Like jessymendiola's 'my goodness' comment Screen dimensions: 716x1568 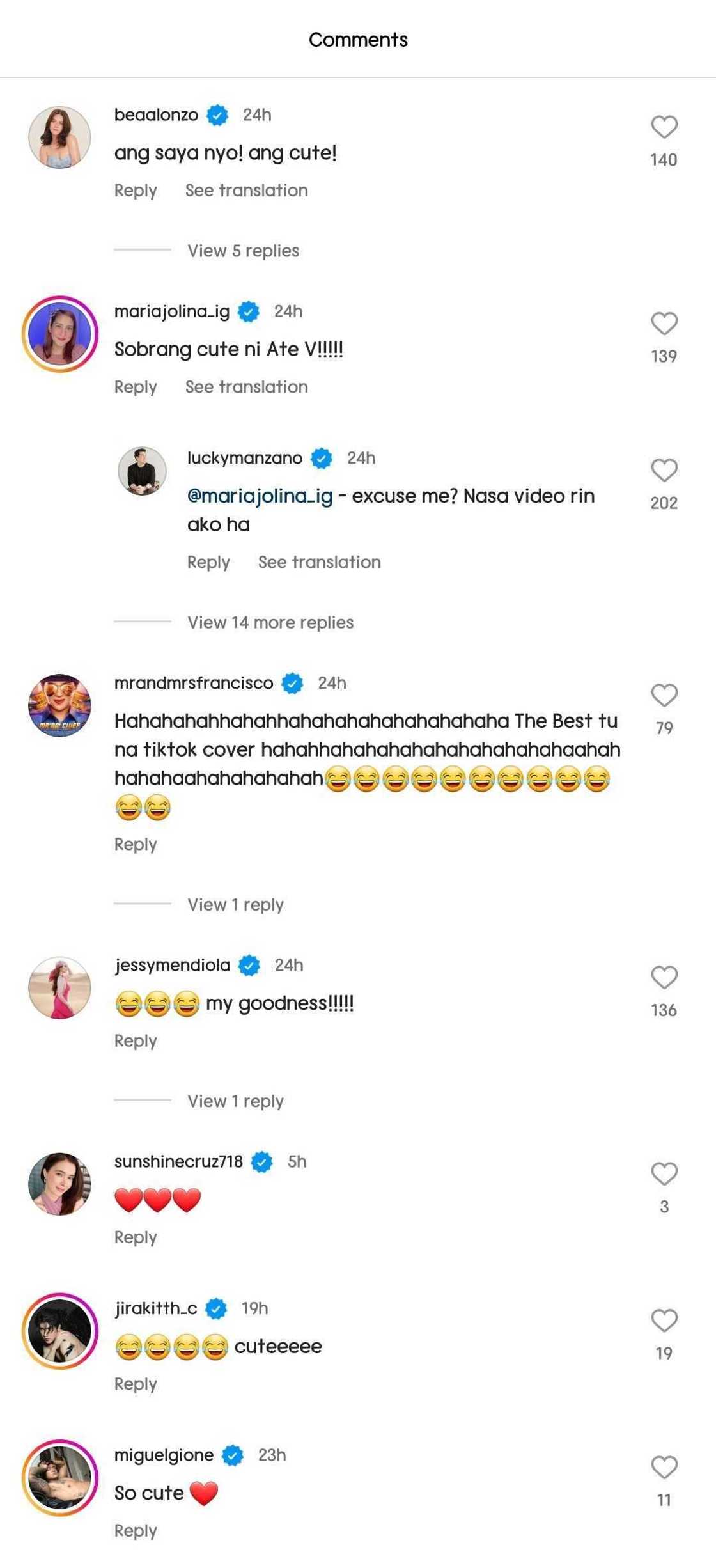point(664,977)
